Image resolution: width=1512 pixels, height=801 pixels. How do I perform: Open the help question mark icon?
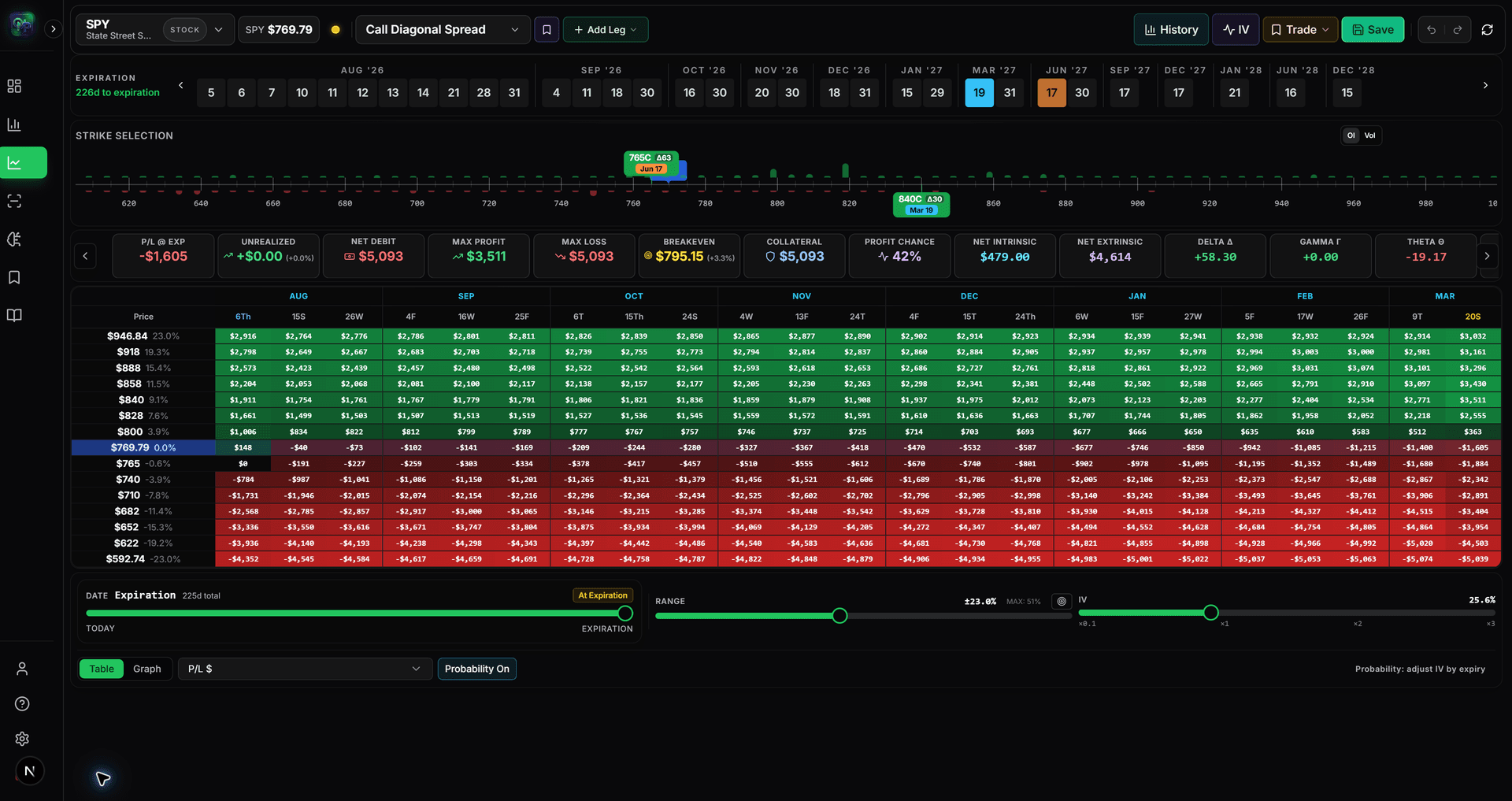(x=22, y=704)
